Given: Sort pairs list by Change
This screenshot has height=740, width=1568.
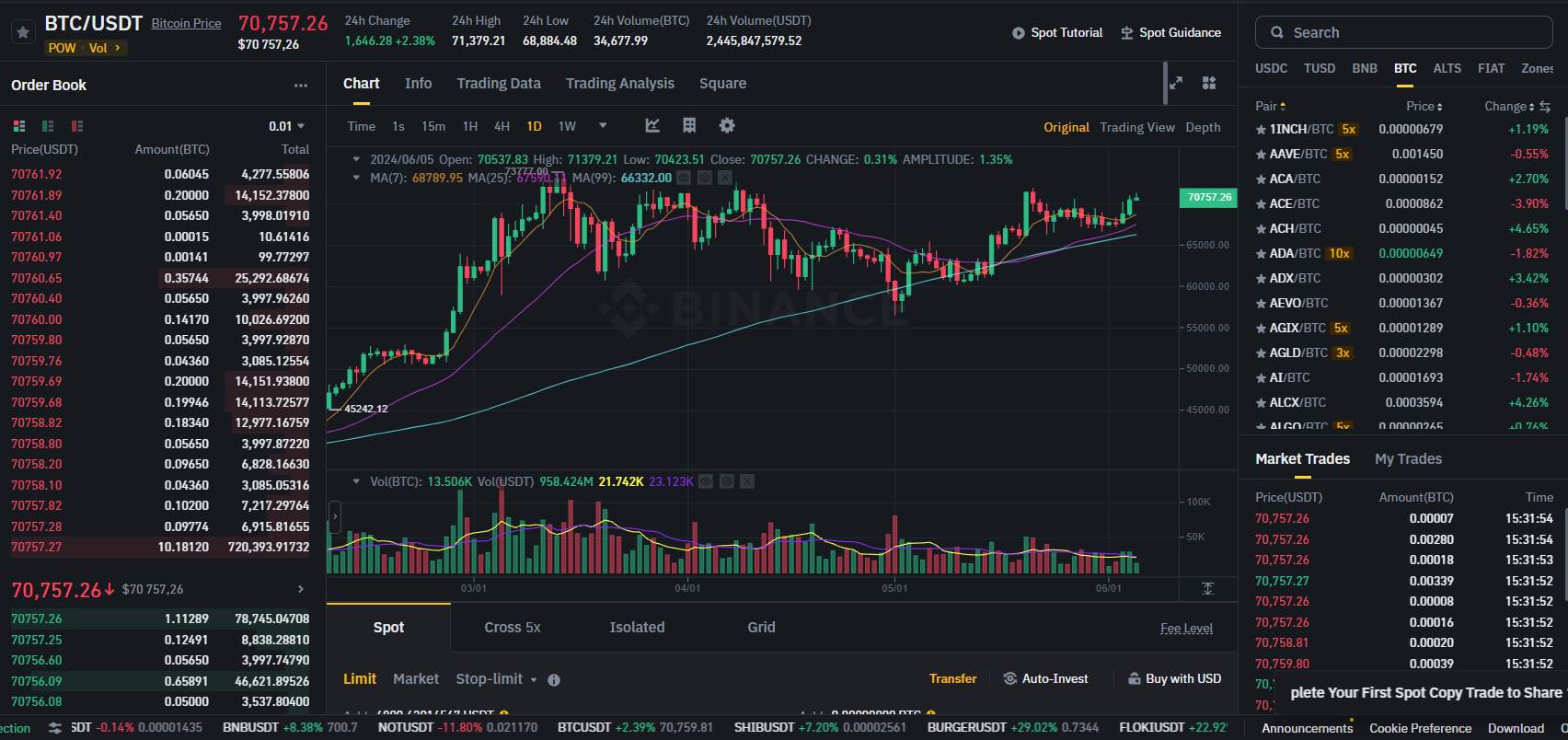Looking at the screenshot, I should pyautogui.click(x=1508, y=107).
